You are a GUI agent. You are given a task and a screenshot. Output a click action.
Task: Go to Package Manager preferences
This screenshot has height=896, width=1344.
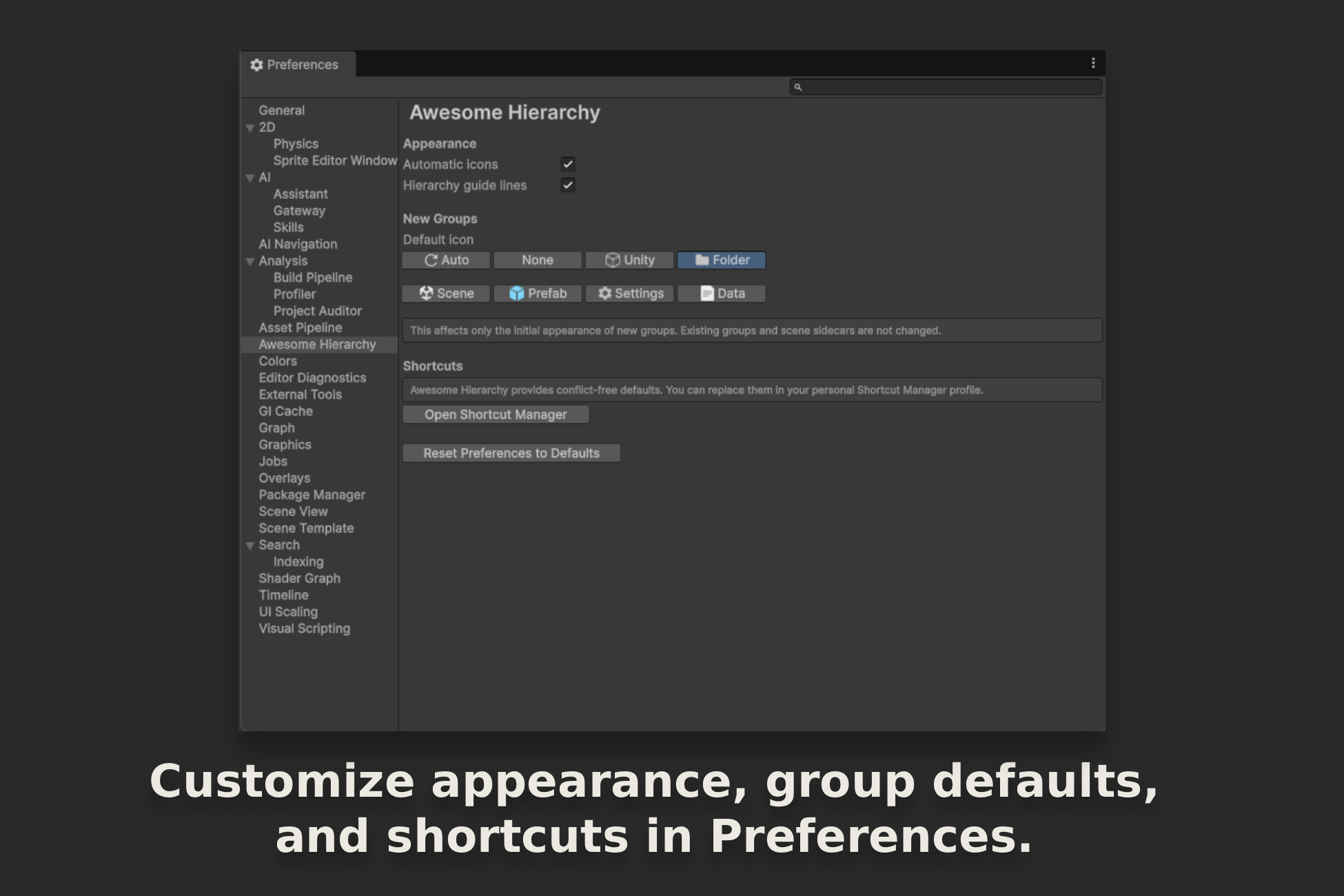pos(312,495)
